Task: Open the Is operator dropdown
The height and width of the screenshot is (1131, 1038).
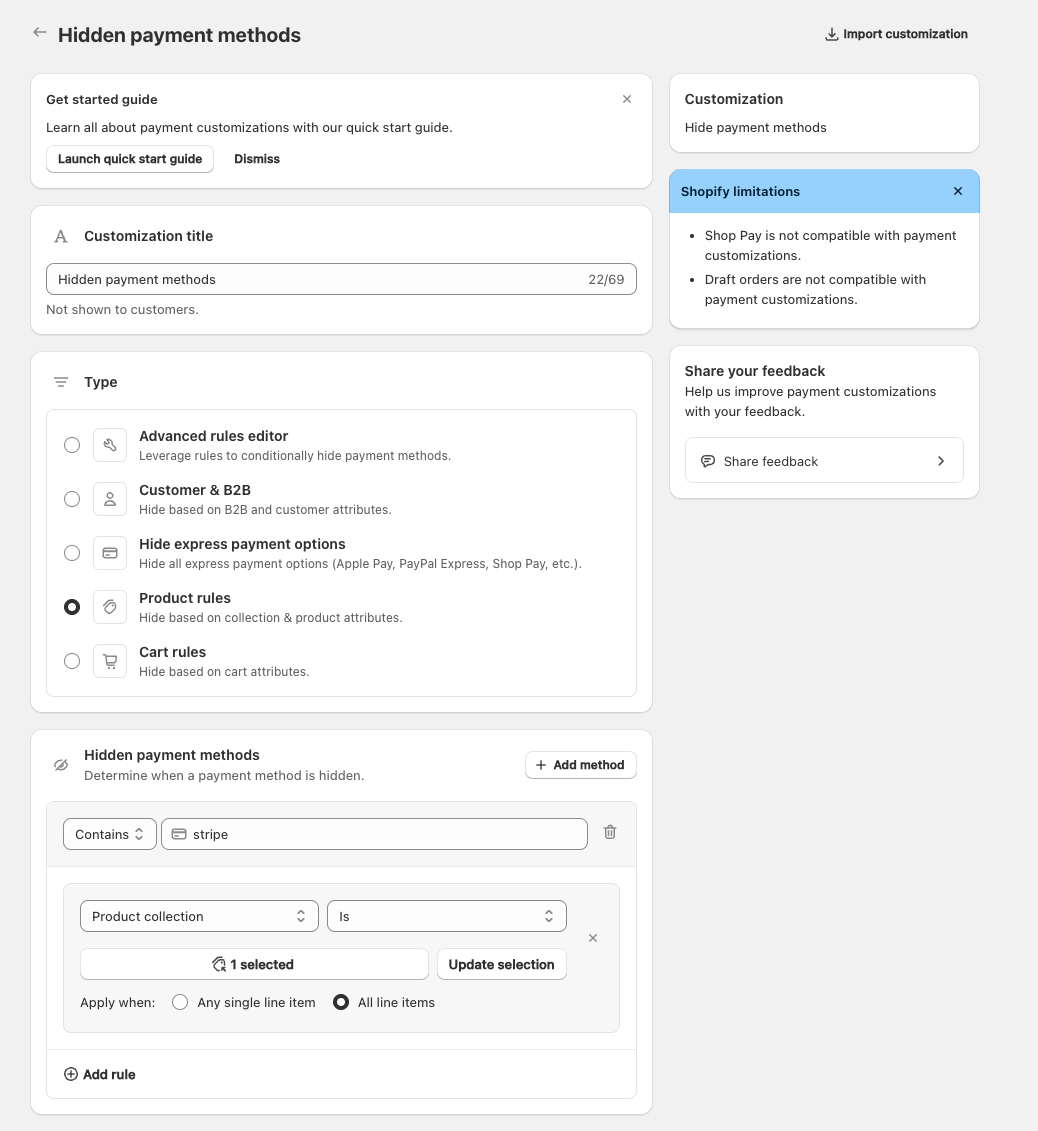Action: pos(446,916)
